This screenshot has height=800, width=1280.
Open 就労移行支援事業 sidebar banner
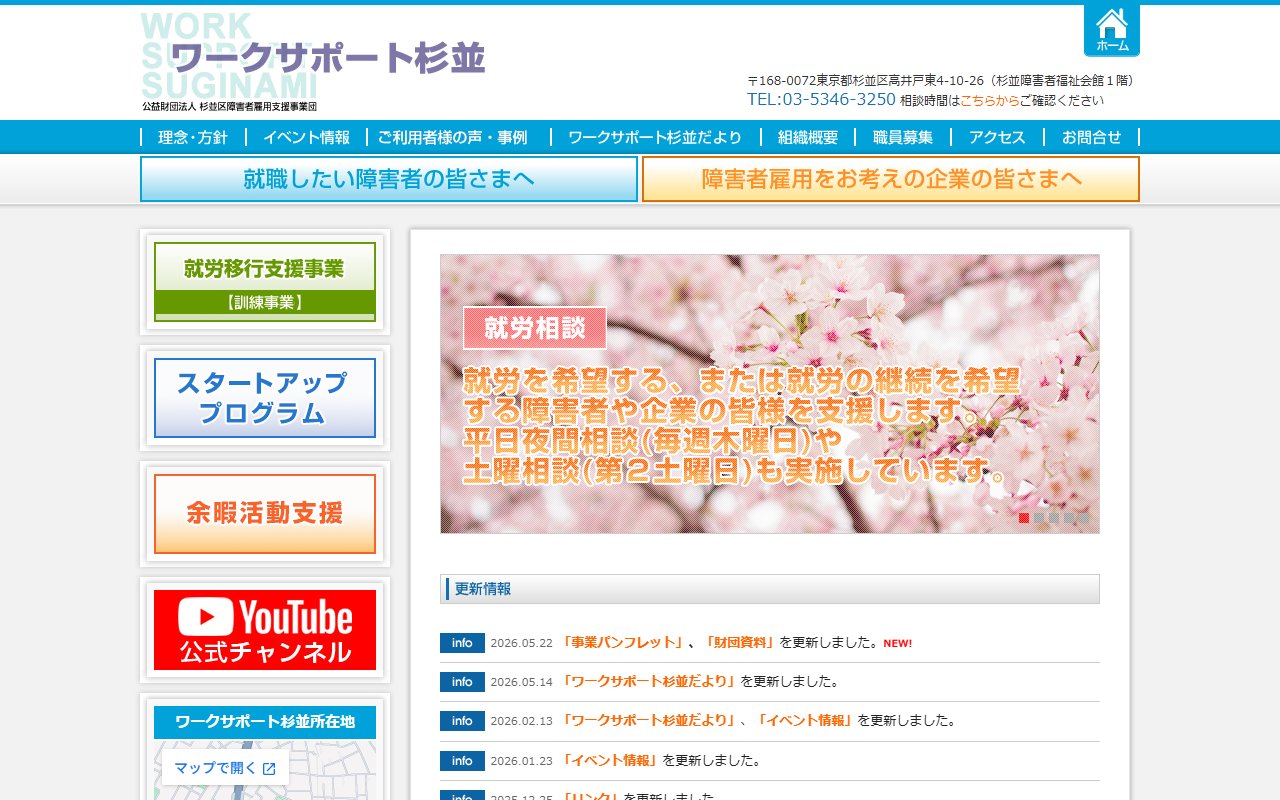[265, 282]
